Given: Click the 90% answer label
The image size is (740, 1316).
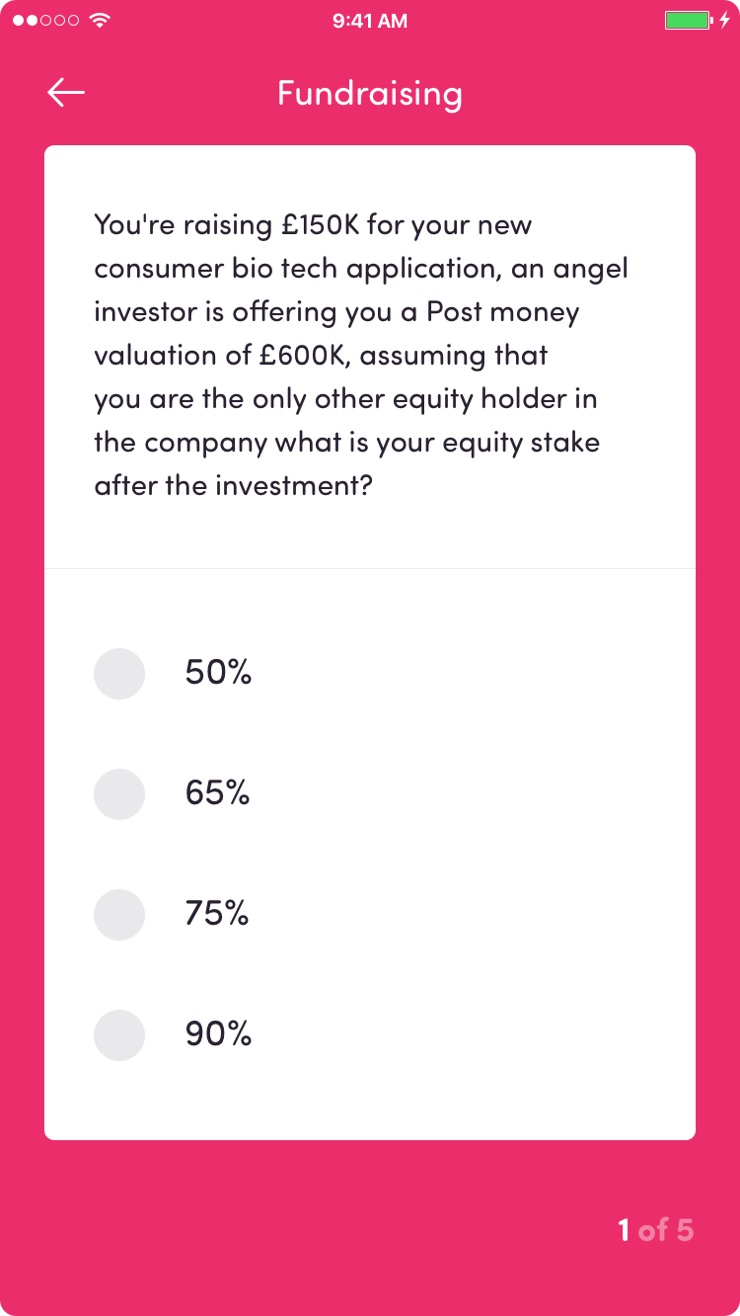Looking at the screenshot, I should pyautogui.click(x=218, y=1033).
